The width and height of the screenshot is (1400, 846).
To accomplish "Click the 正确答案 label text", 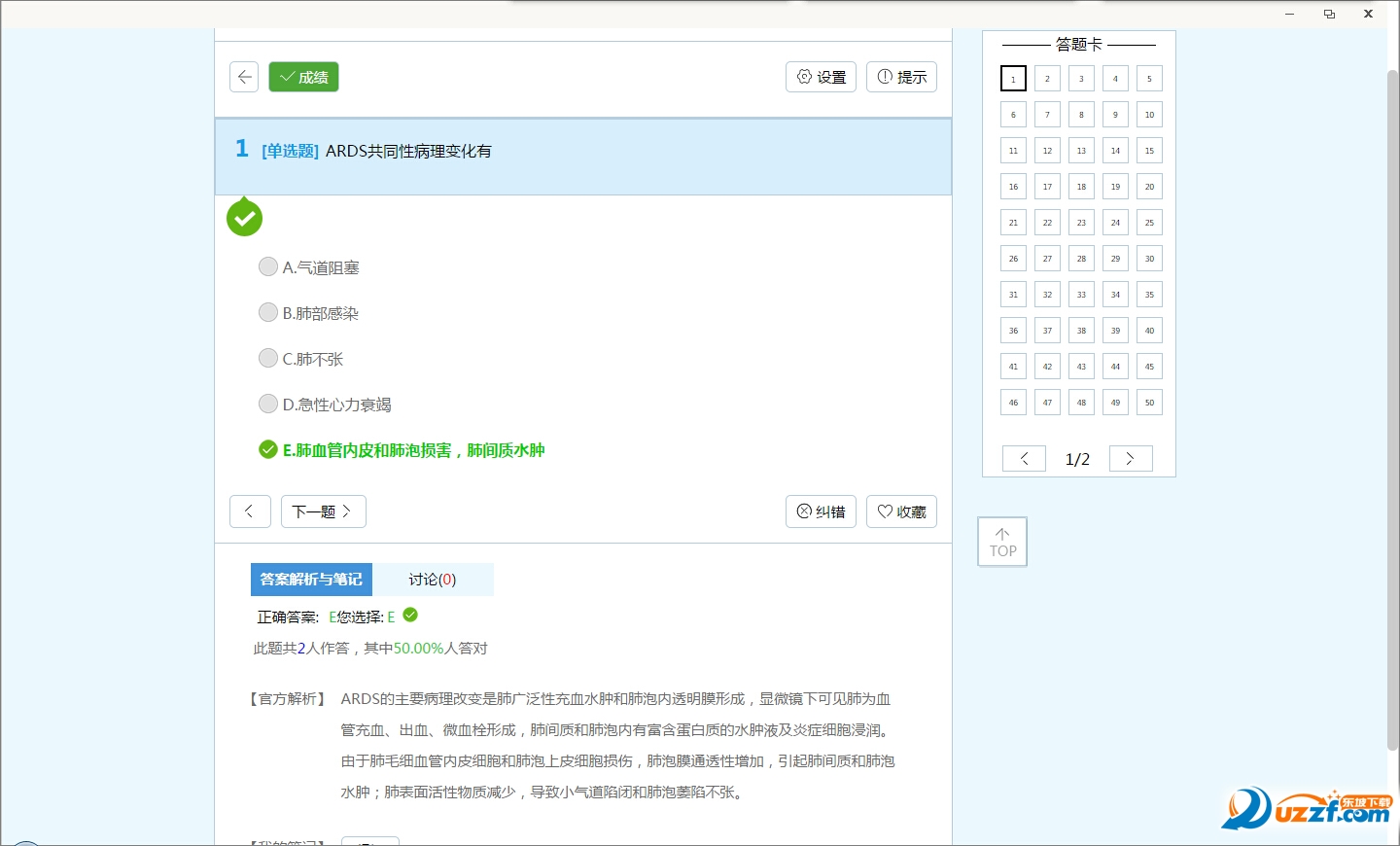I will [x=288, y=617].
